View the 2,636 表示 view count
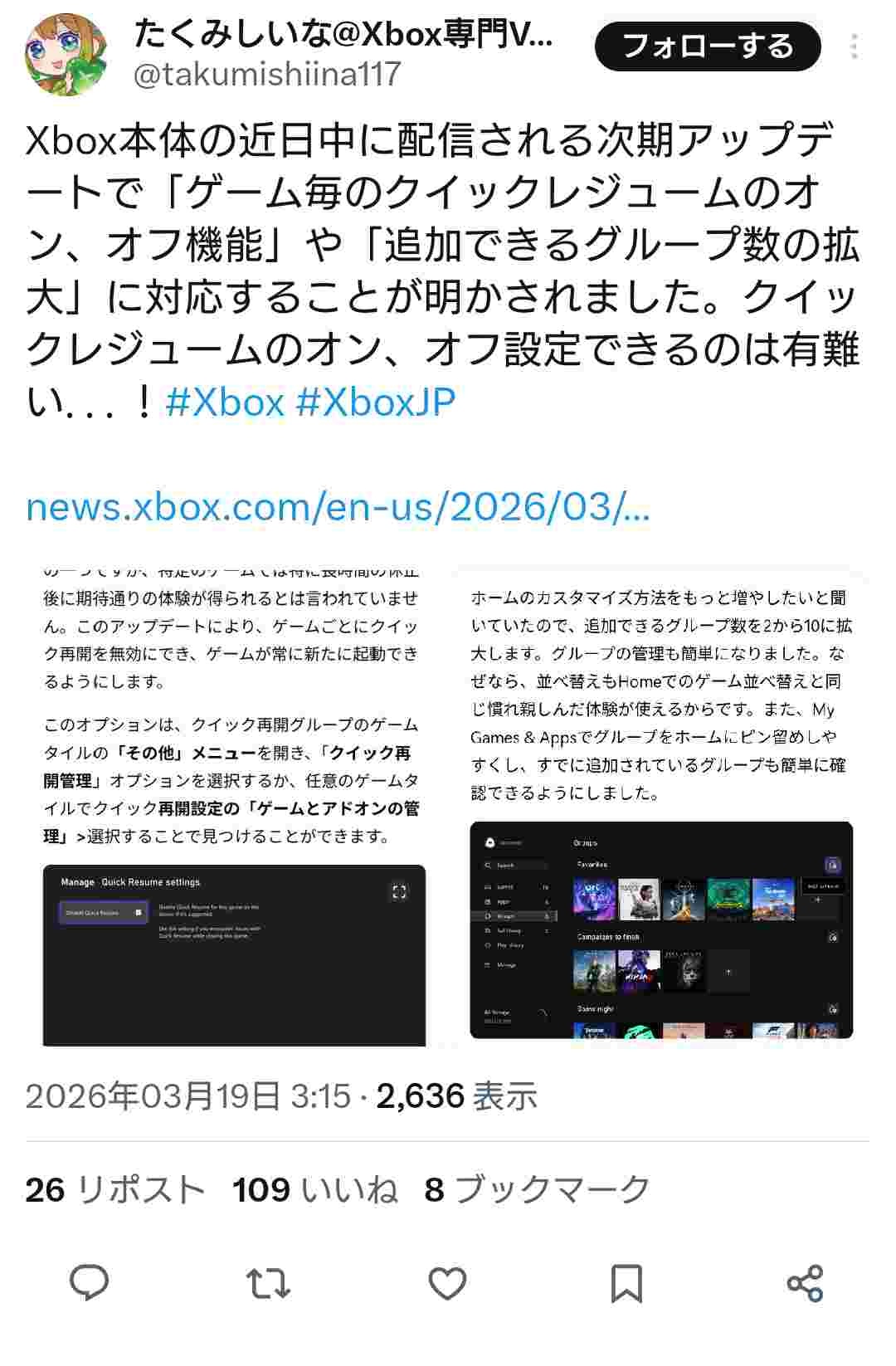The image size is (896, 1366). (457, 1096)
